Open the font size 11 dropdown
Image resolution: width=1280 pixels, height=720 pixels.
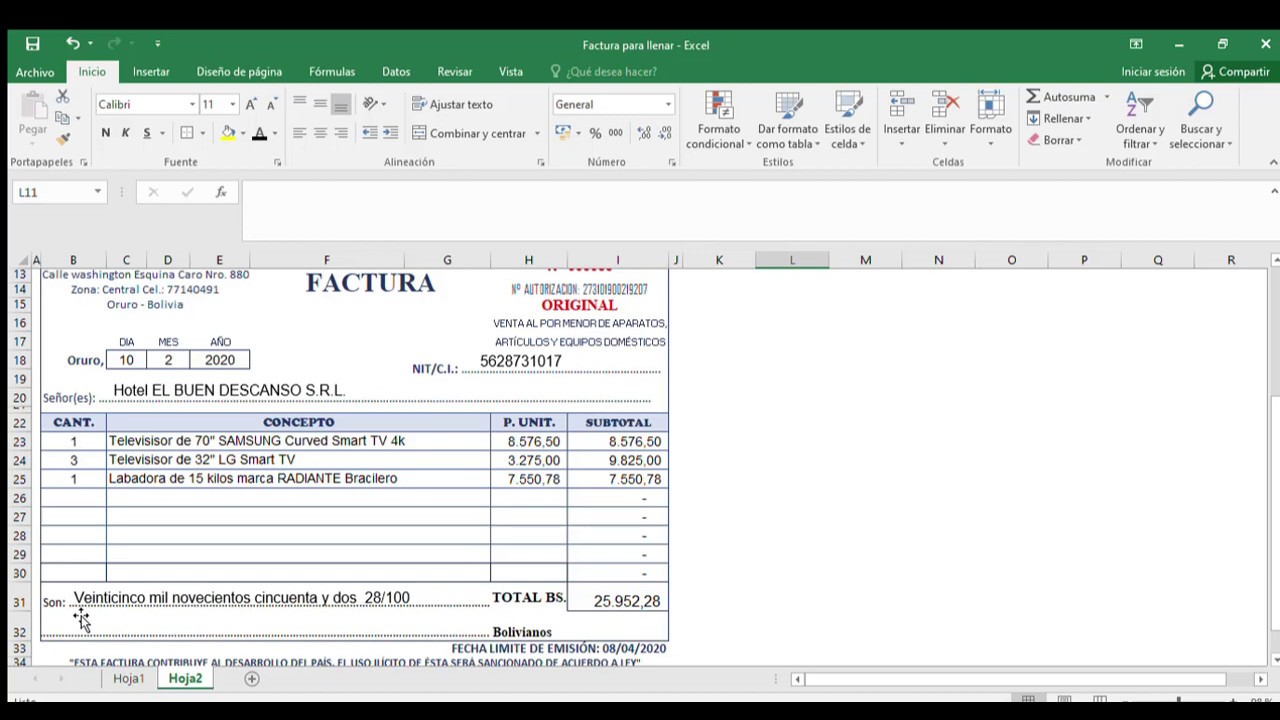coord(232,104)
